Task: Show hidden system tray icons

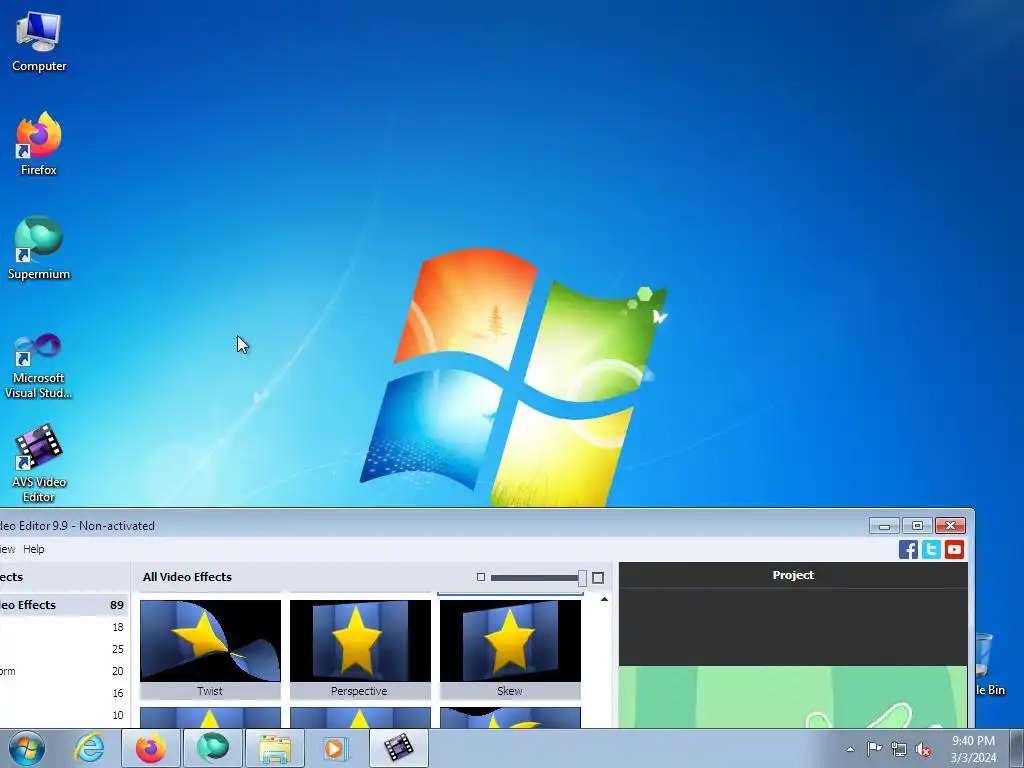Action: (x=850, y=749)
